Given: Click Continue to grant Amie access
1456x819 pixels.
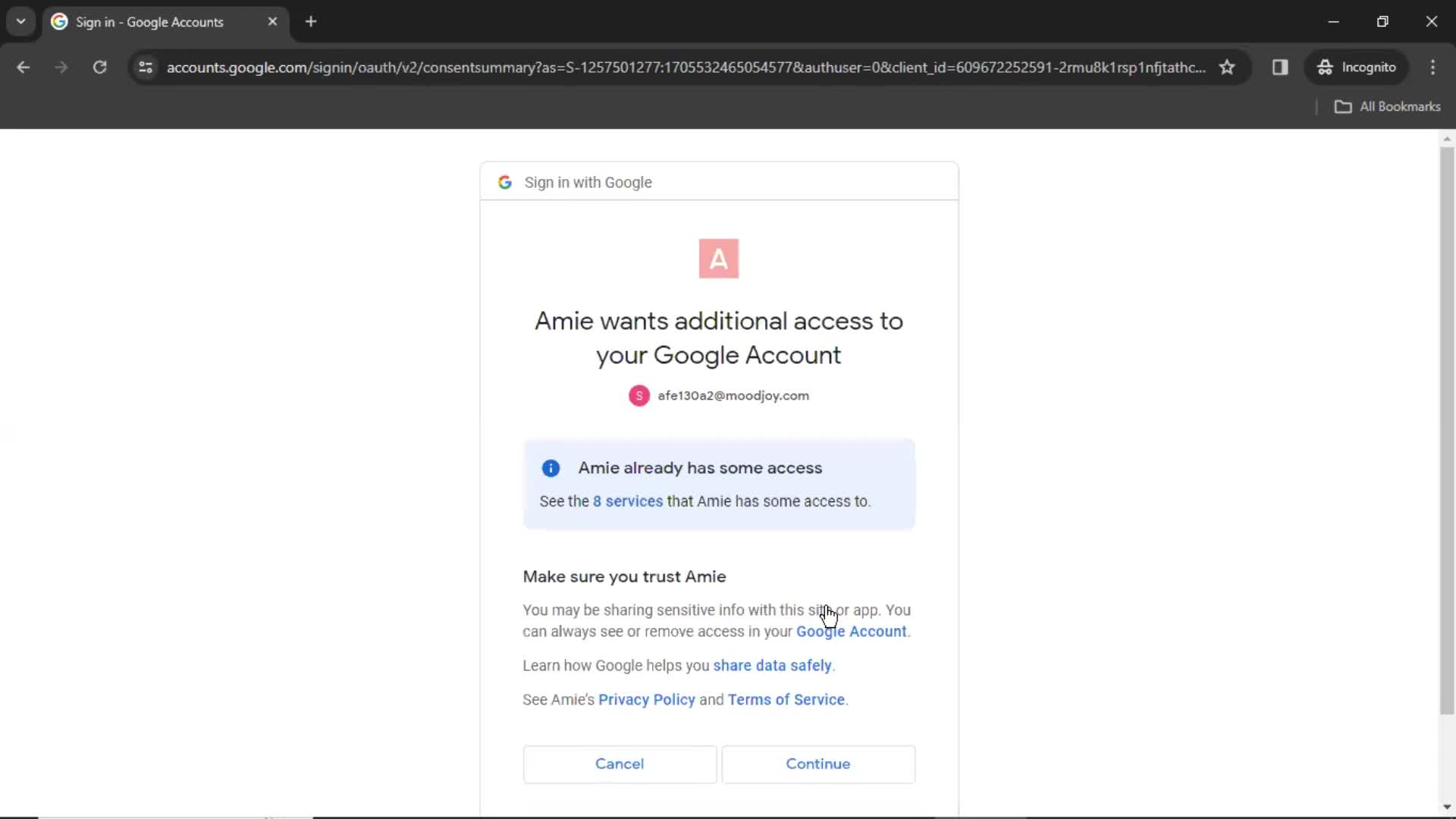Looking at the screenshot, I should coord(818,763).
